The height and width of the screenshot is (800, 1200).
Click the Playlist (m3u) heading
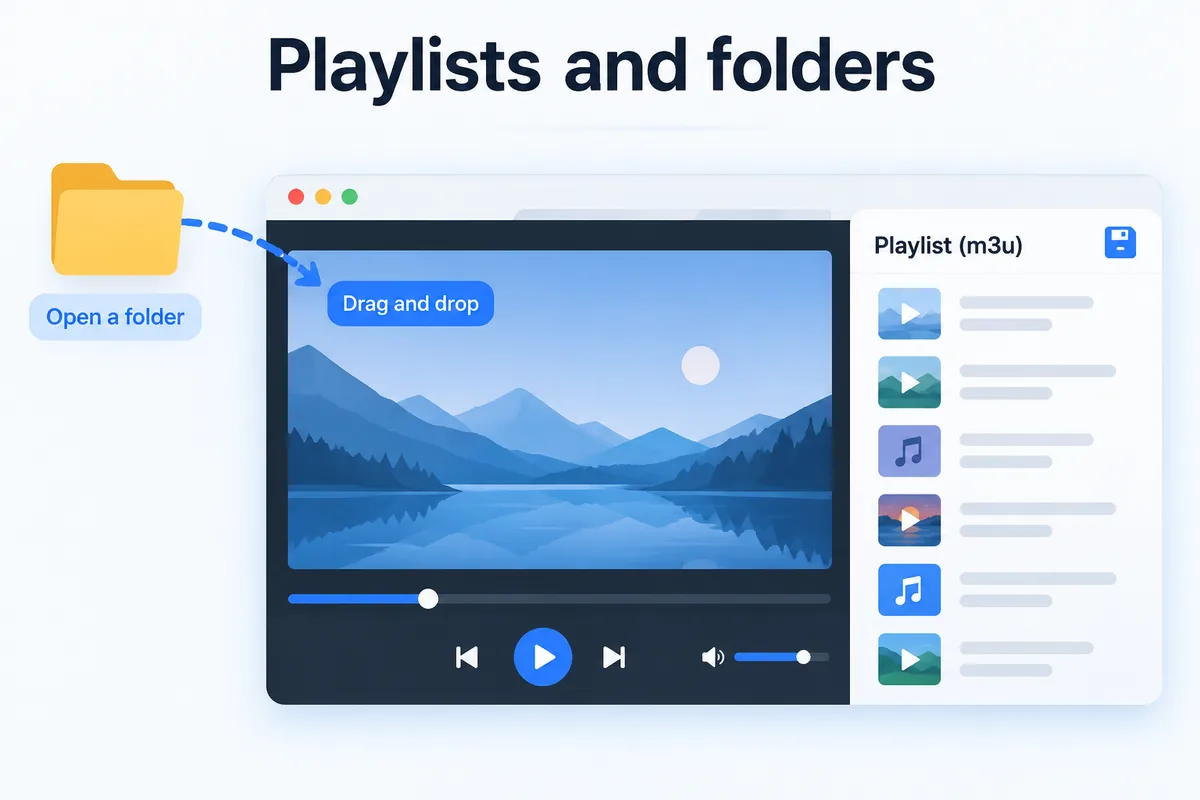tap(947, 245)
